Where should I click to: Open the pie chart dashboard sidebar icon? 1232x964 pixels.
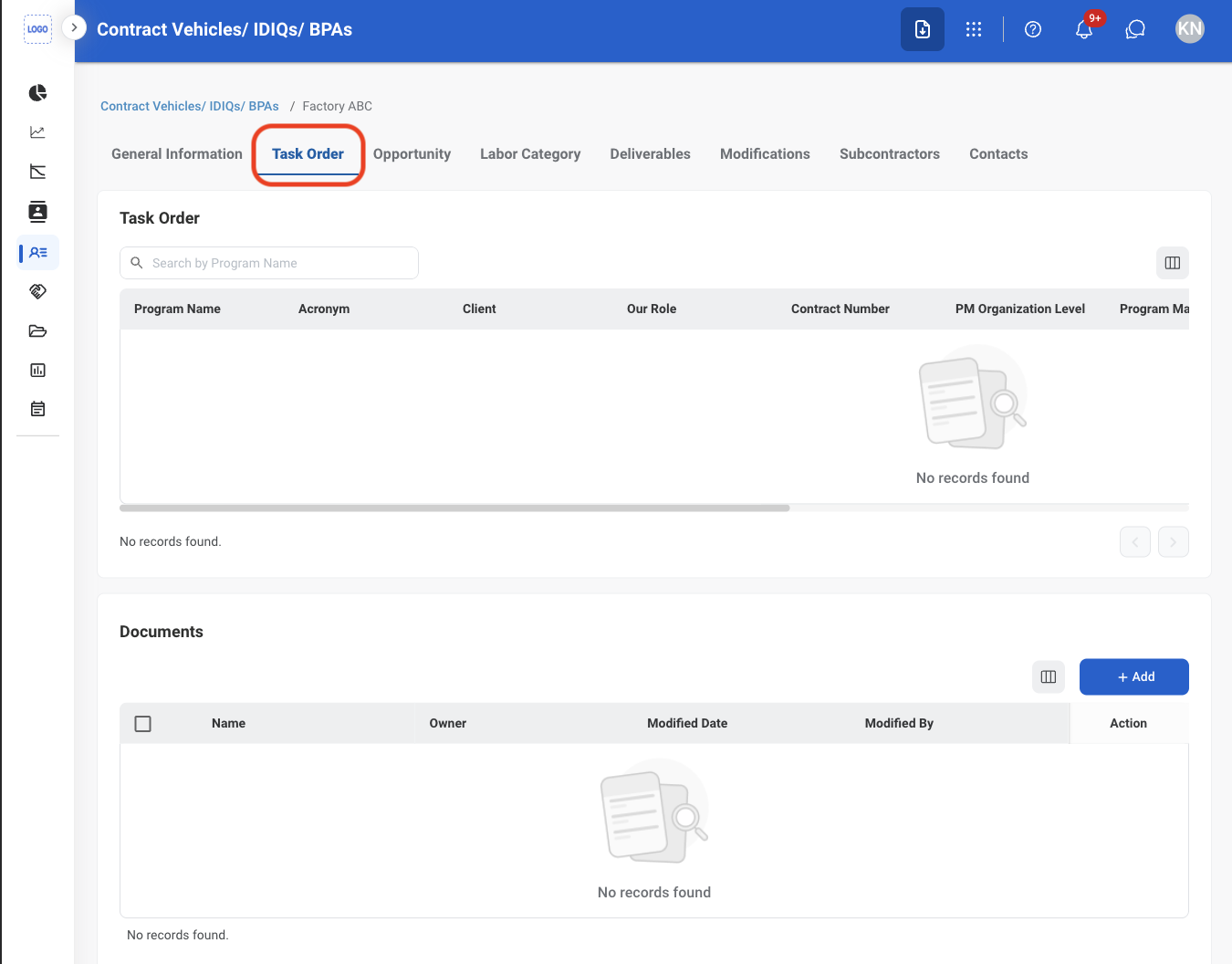pyautogui.click(x=37, y=93)
